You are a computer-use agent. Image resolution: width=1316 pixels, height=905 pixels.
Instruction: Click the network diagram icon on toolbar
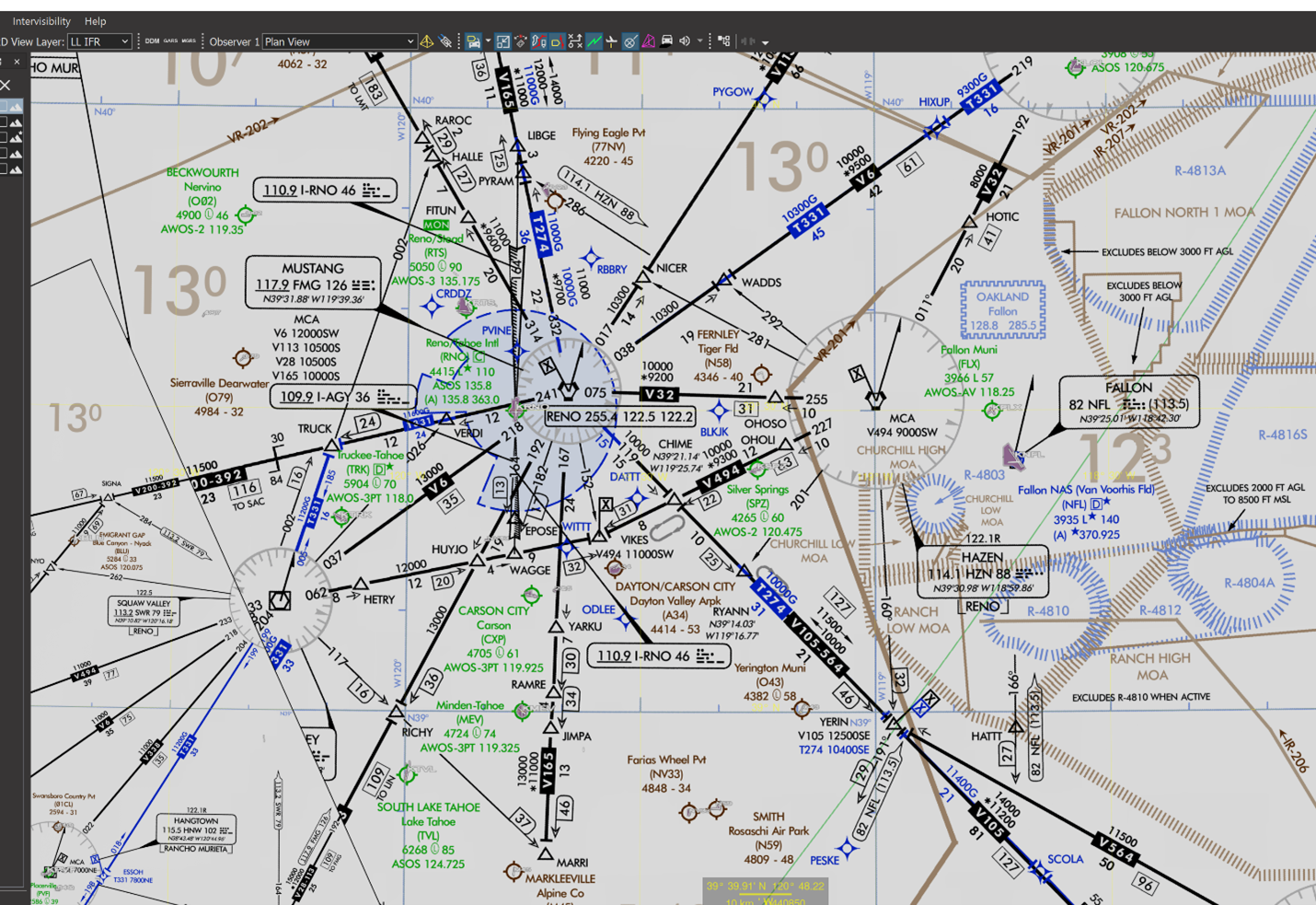click(725, 41)
